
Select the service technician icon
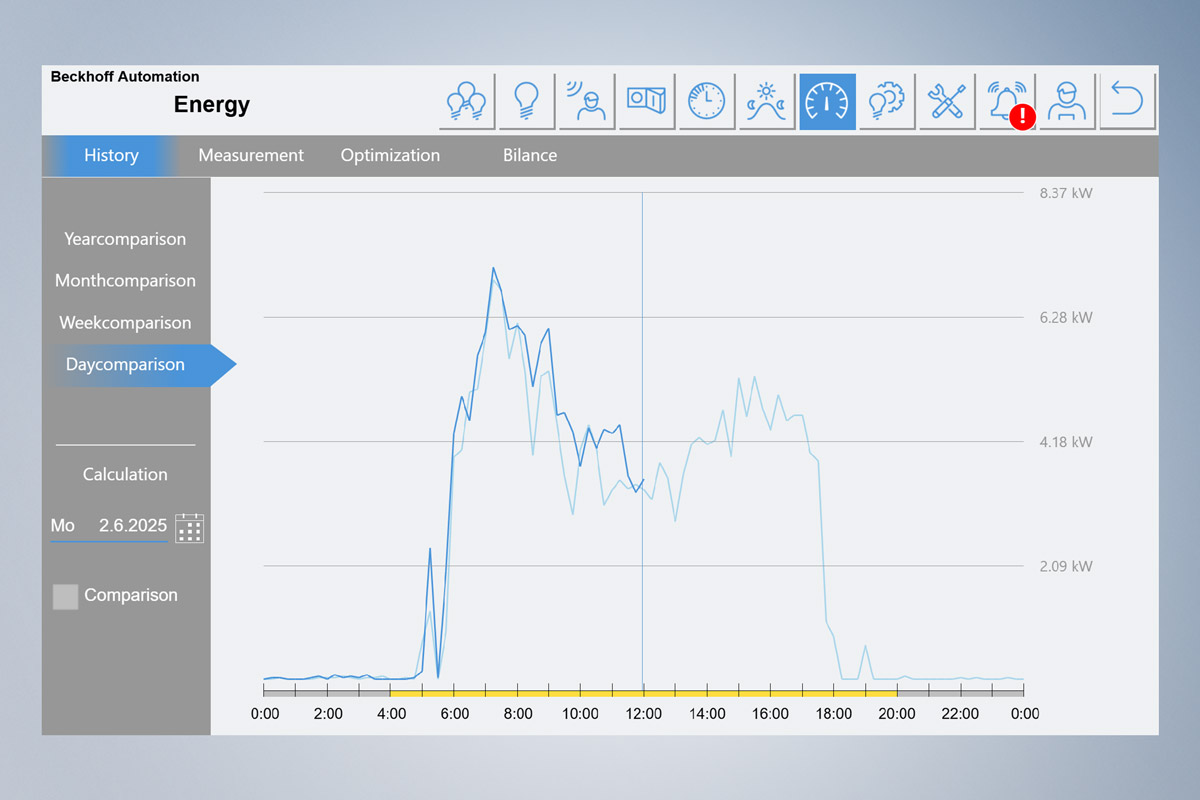(x=1067, y=100)
